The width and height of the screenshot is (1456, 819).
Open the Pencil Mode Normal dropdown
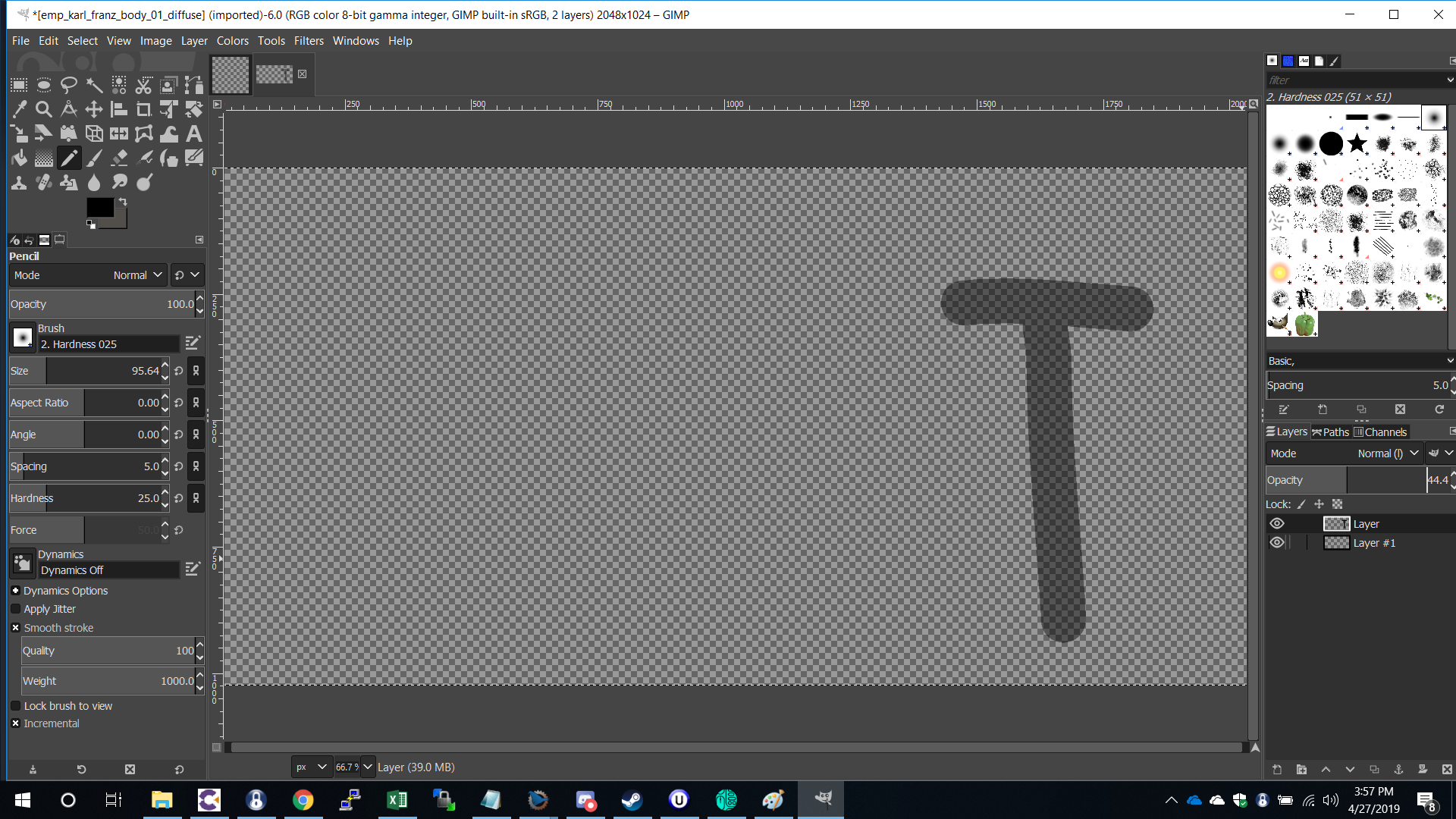136,275
